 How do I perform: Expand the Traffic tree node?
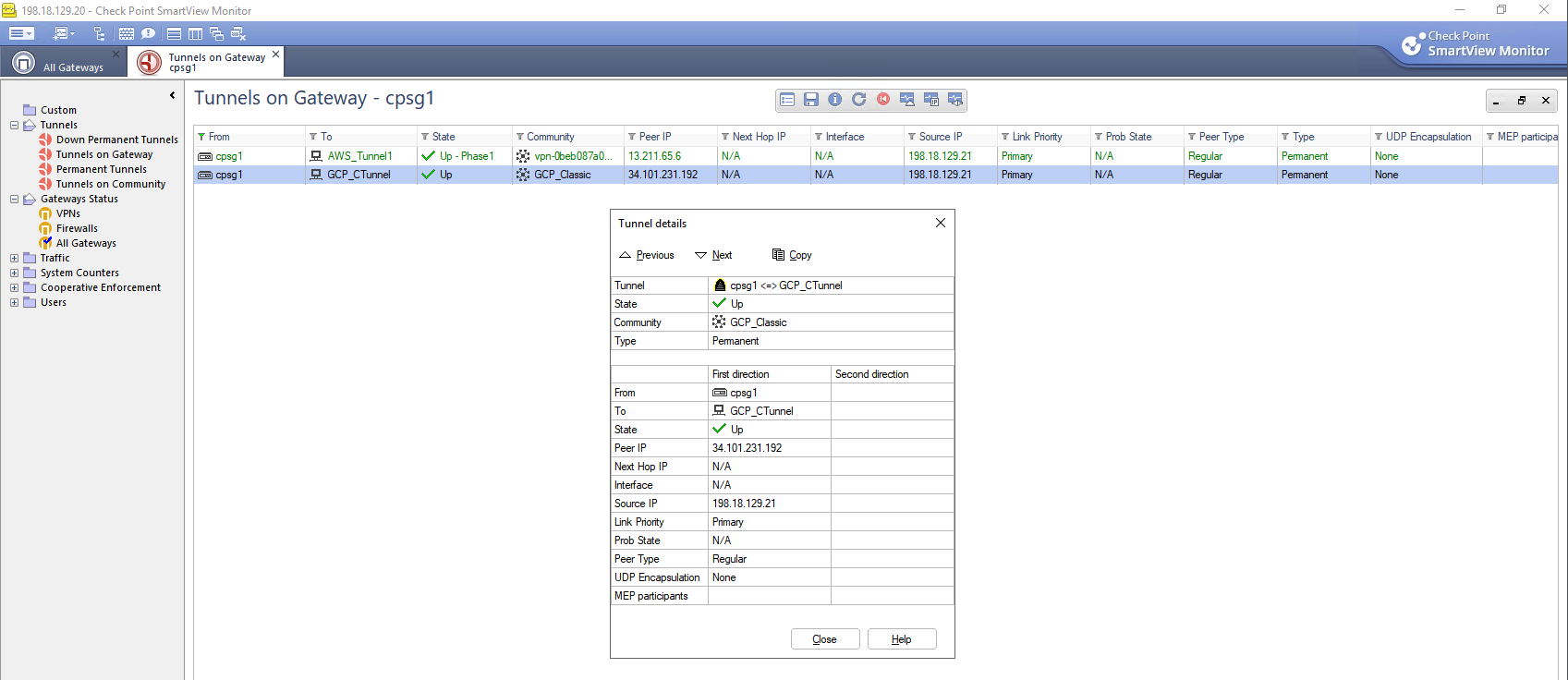point(14,258)
